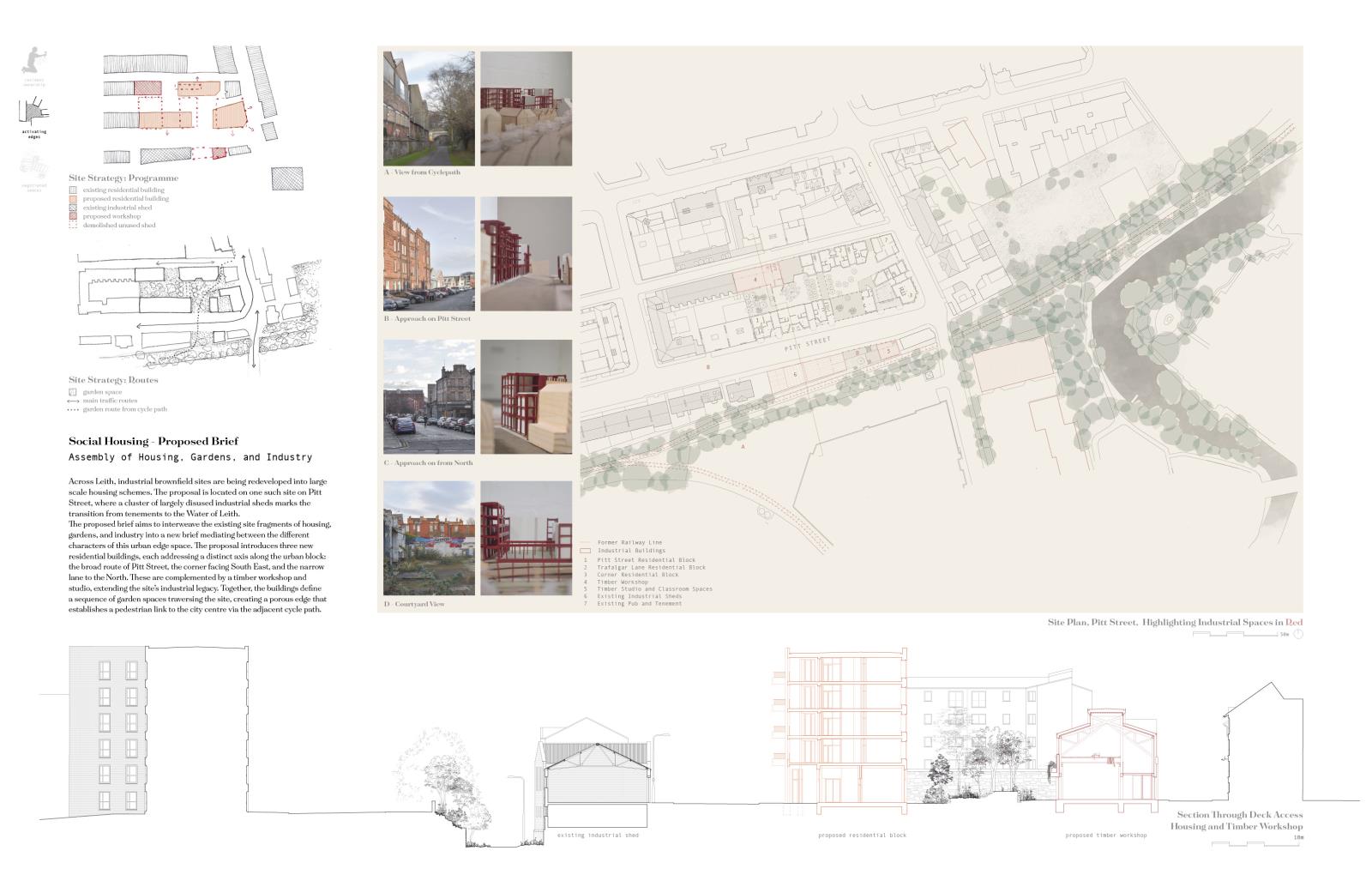Click the faded third strategy icon
Viewport: 1372px width, 881px height.
[33, 164]
